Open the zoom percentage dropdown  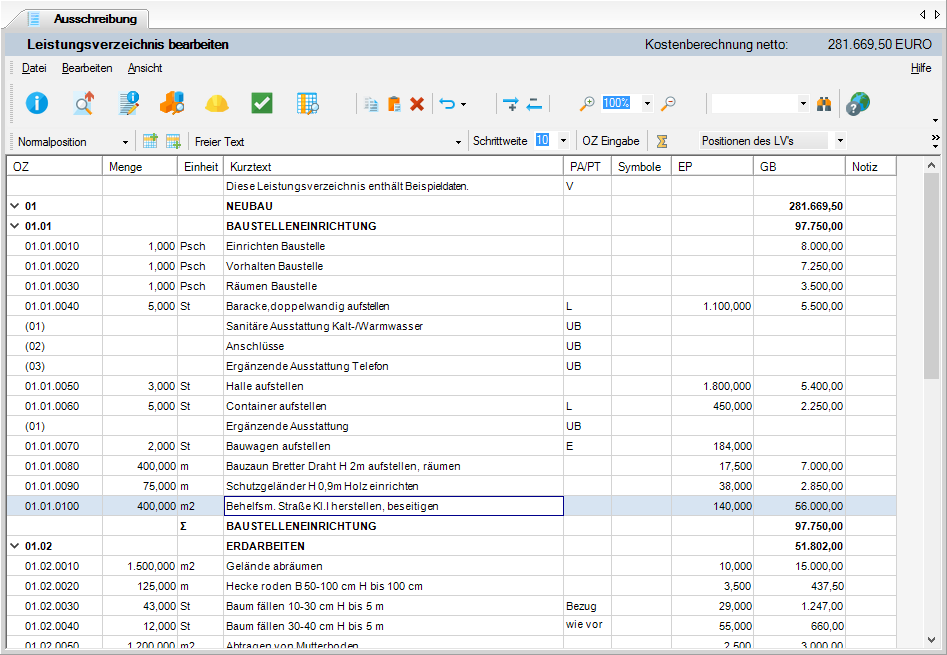pyautogui.click(x=647, y=104)
